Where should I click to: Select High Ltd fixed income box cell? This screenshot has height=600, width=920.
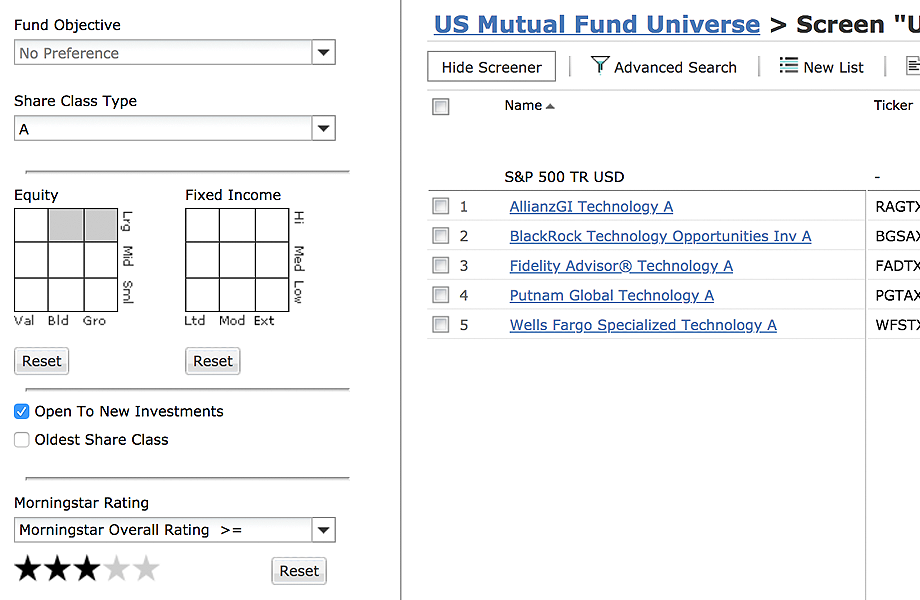coord(202,226)
